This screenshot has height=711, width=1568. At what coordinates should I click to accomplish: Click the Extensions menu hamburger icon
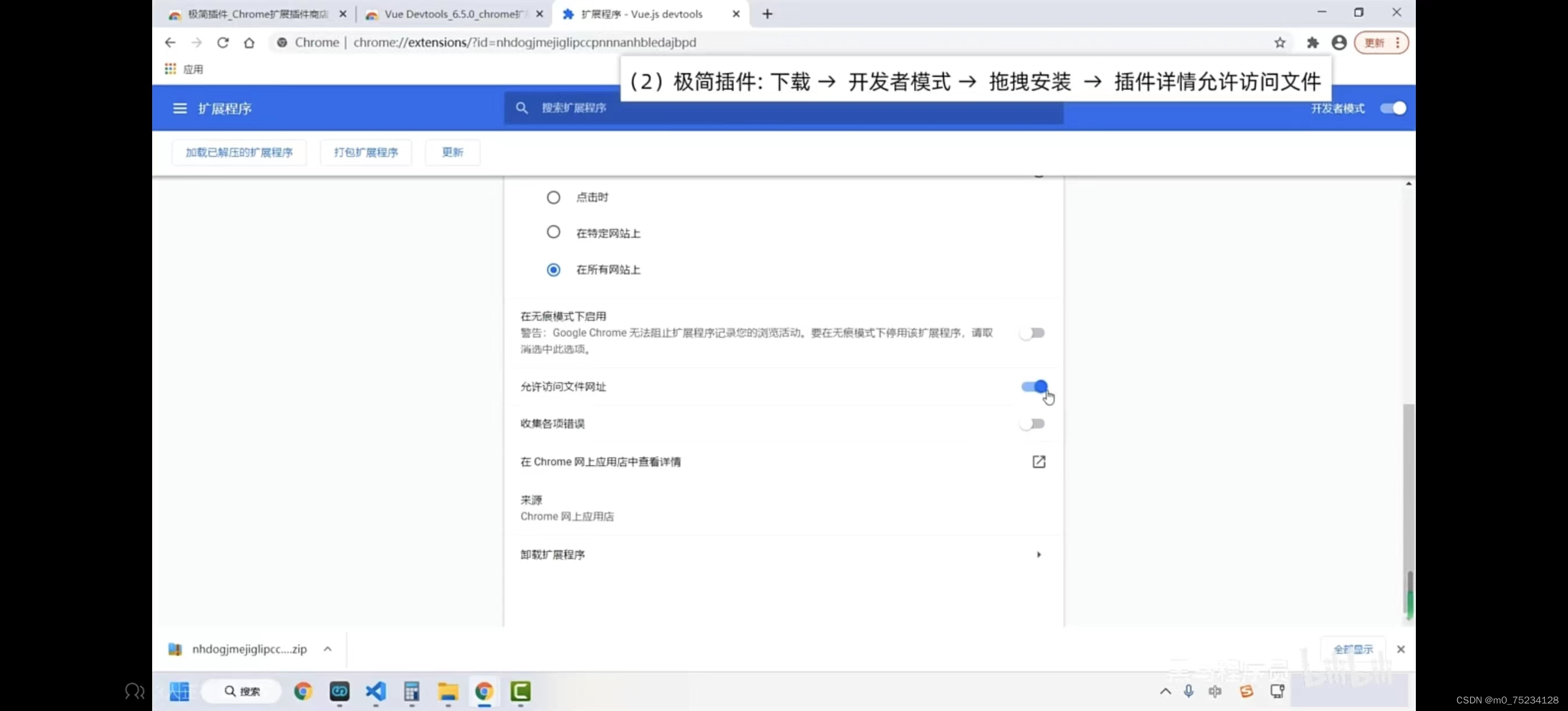(x=179, y=108)
